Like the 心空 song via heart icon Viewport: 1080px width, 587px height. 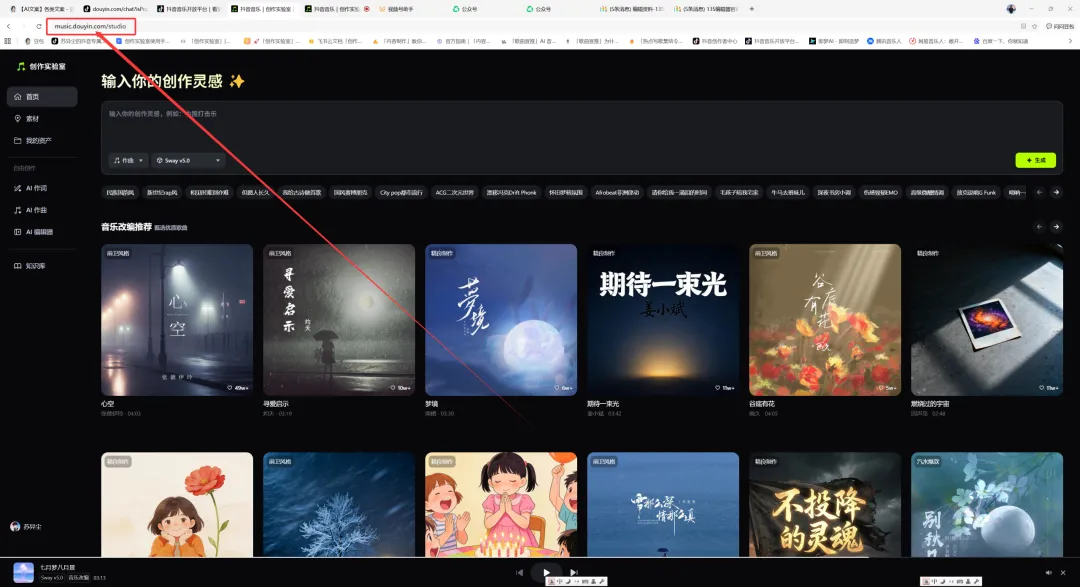click(230, 388)
